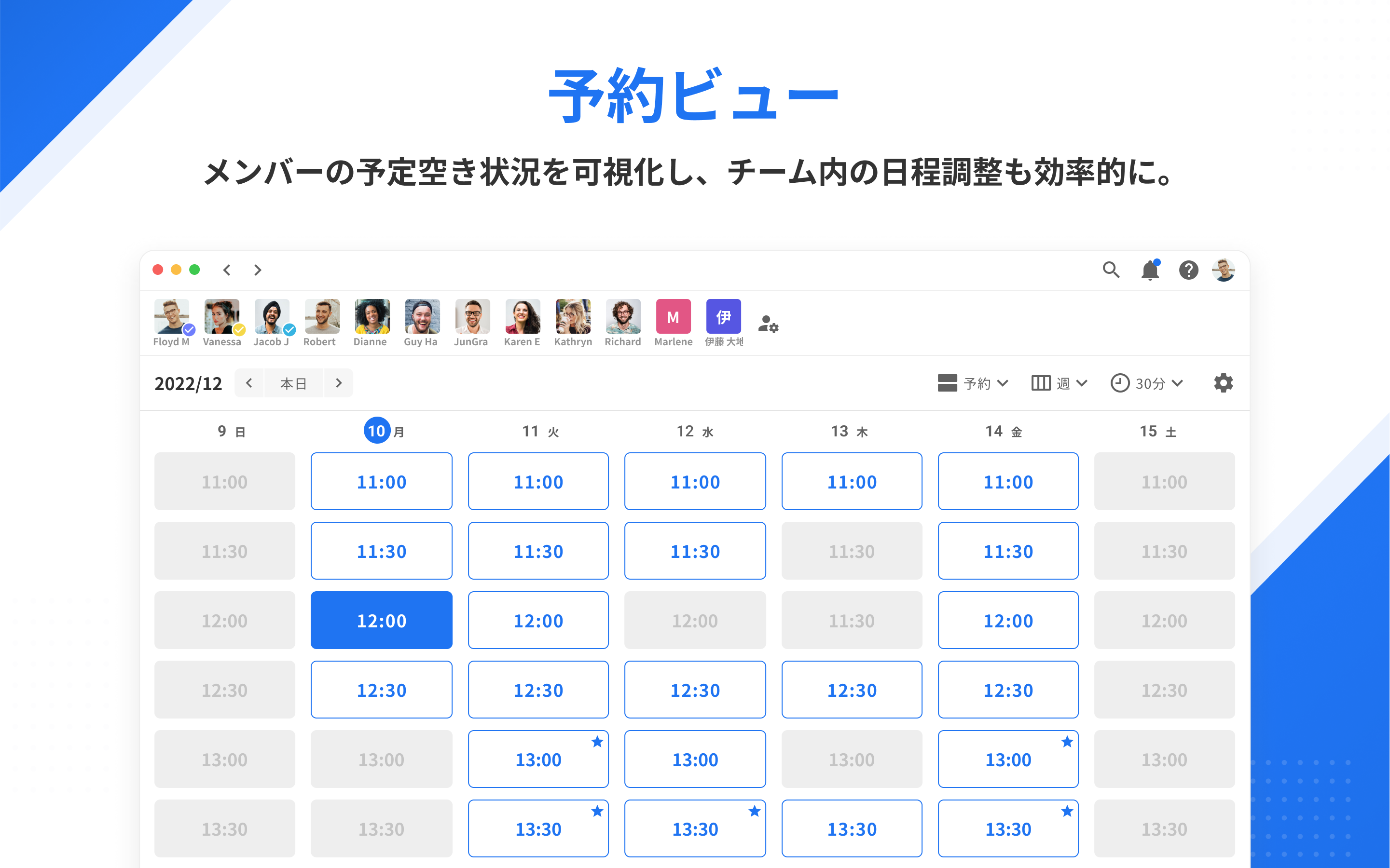The width and height of the screenshot is (1390, 868).
Task: Open the notifications bell
Action: coord(1150,270)
